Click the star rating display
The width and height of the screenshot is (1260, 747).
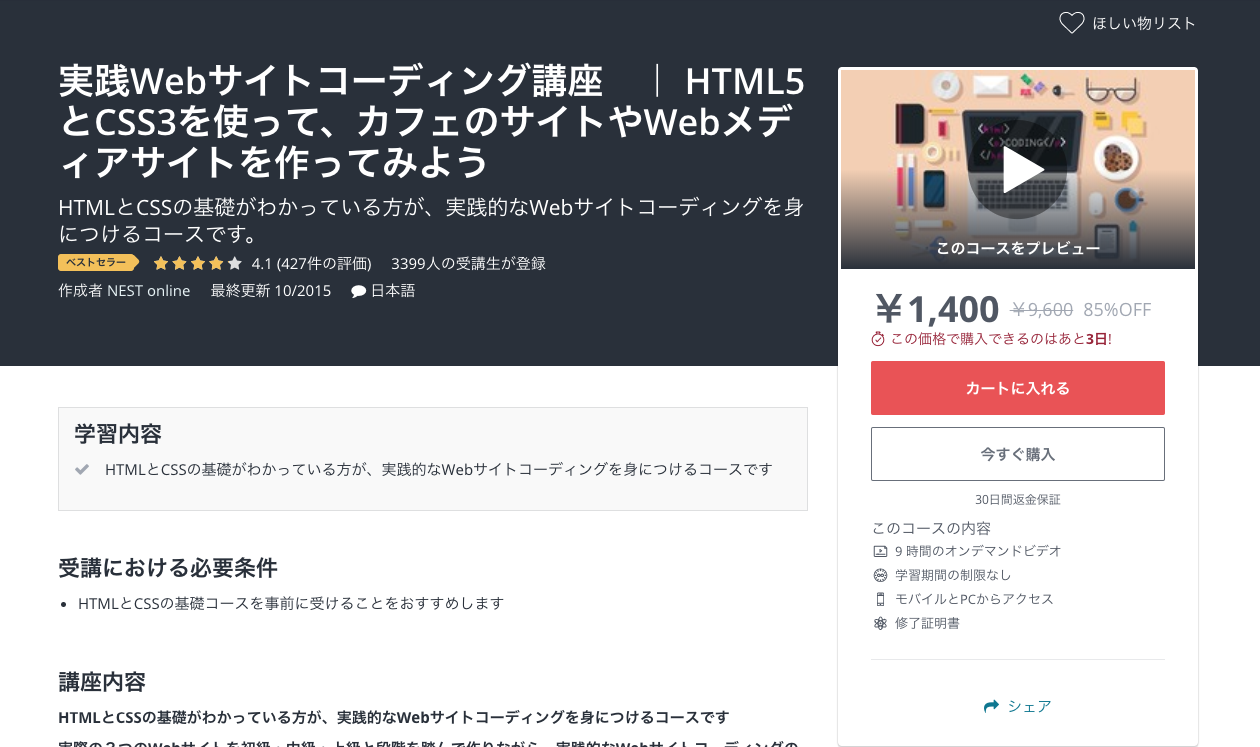click(x=197, y=264)
